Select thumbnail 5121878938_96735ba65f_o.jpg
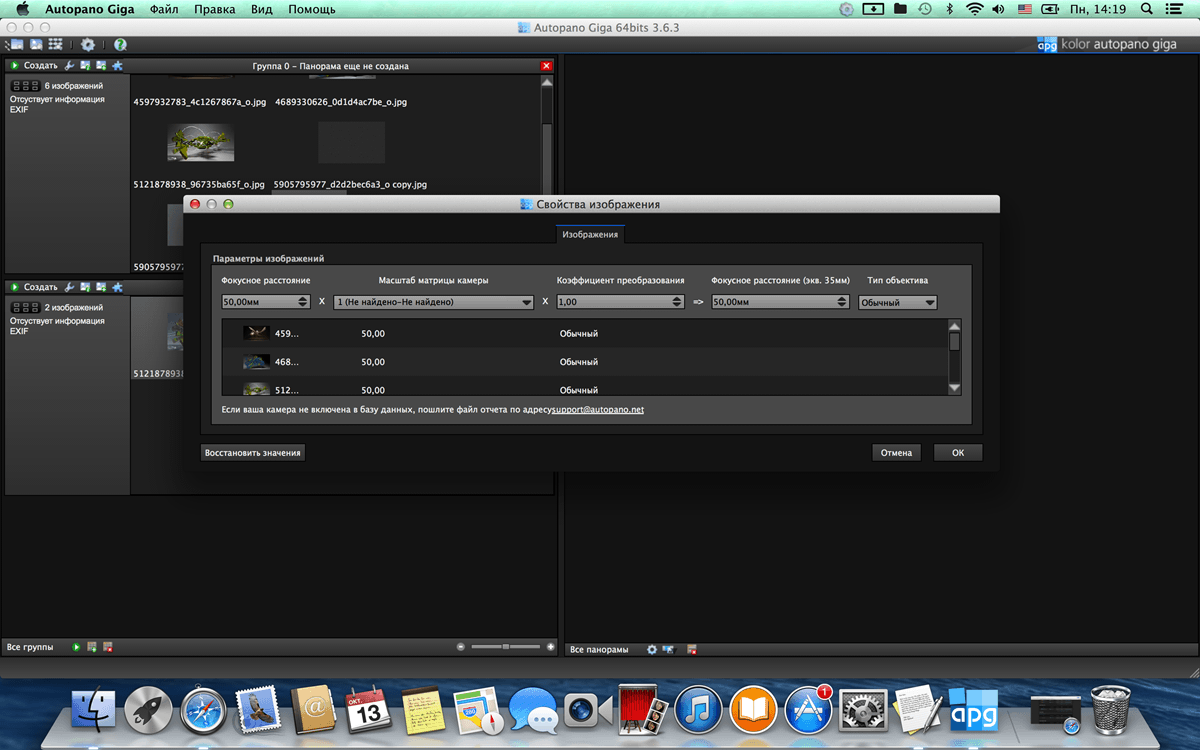 point(201,142)
